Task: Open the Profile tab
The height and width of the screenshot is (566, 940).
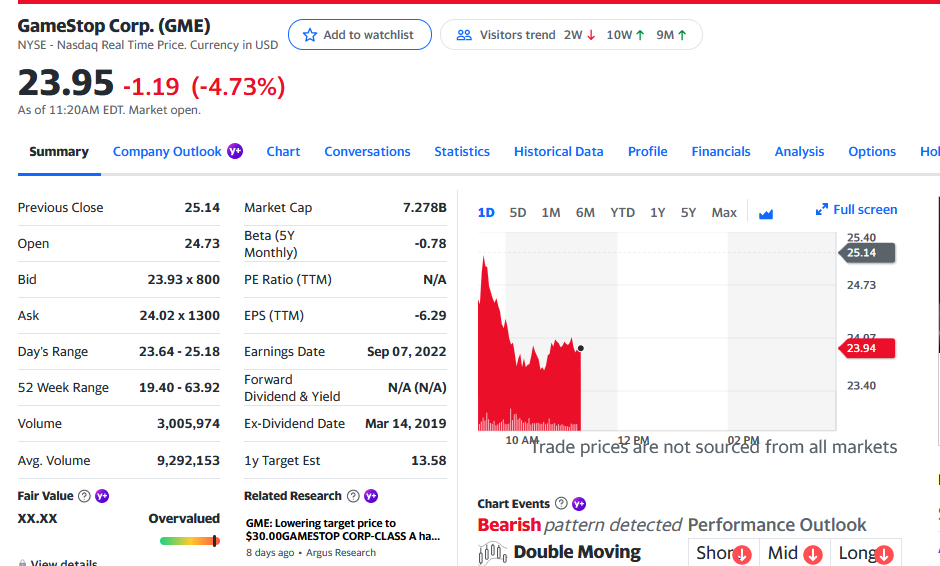Action: [647, 152]
